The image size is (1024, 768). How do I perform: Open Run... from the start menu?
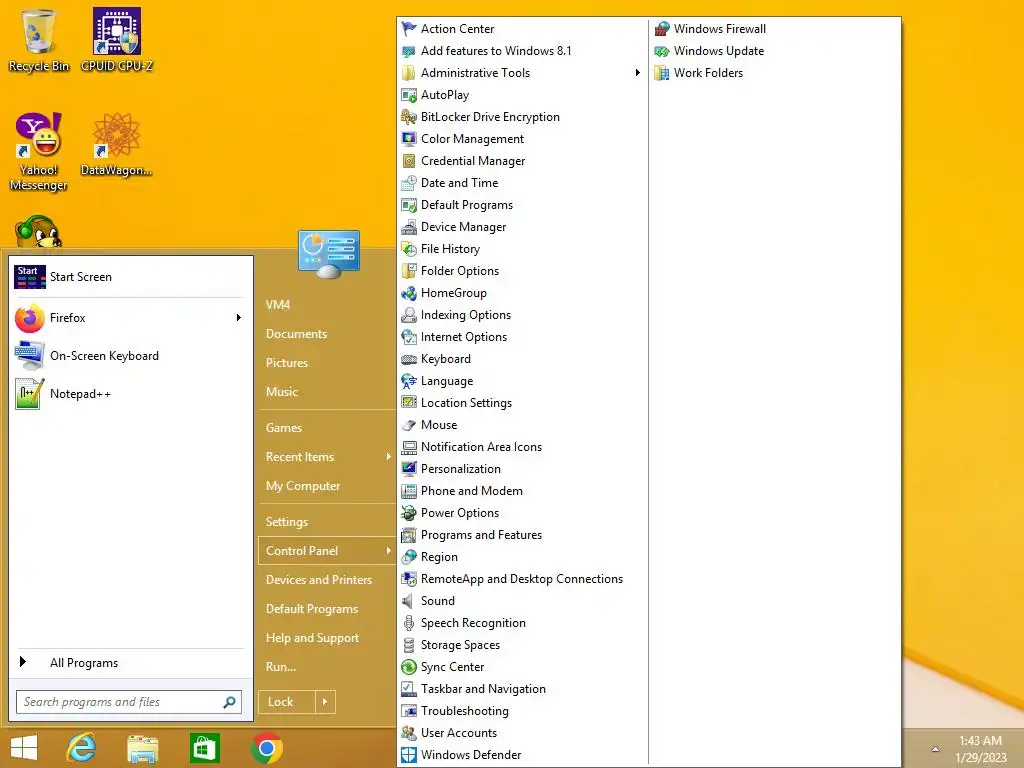pyautogui.click(x=281, y=667)
